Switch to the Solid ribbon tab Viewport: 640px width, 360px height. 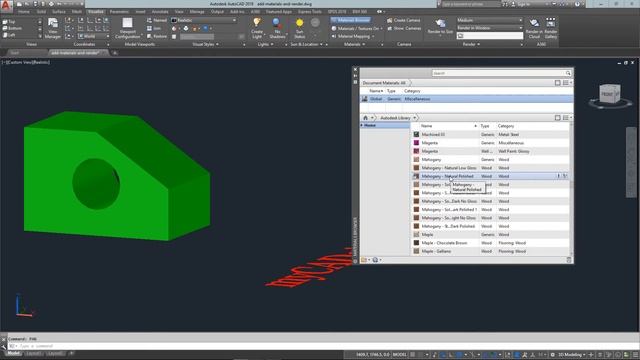(41, 12)
